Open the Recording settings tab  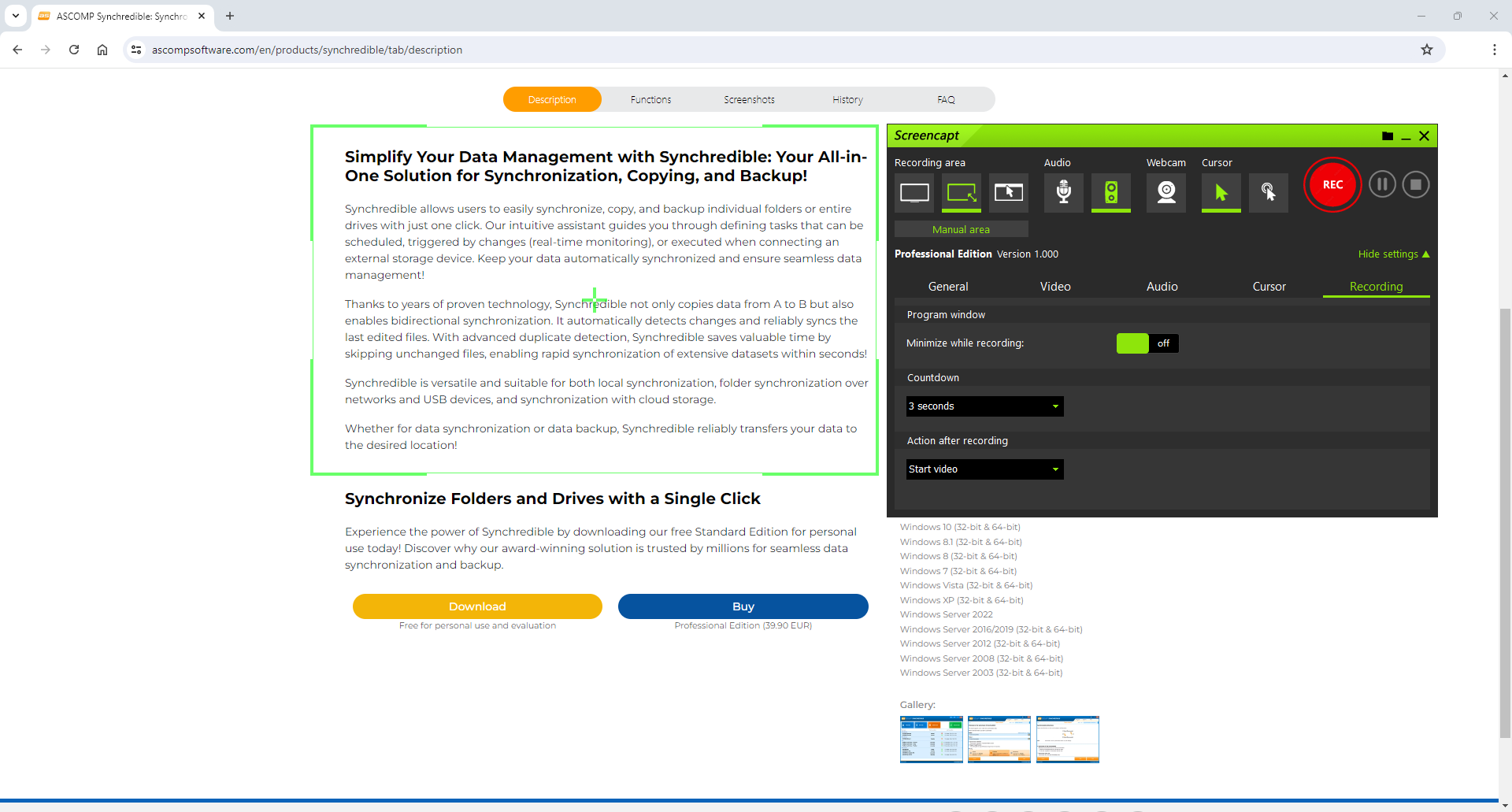tap(1377, 287)
